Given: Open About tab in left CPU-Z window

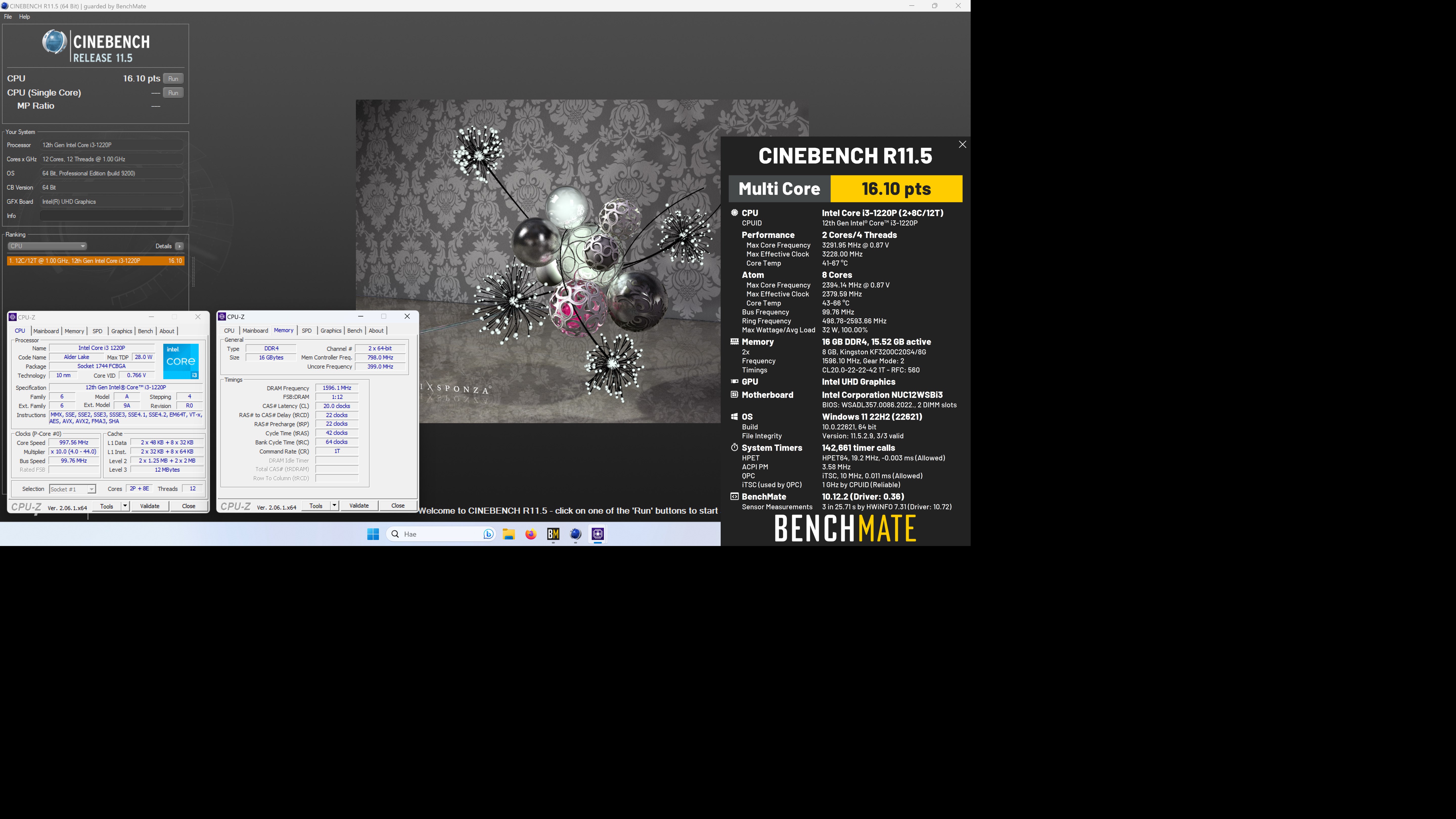Looking at the screenshot, I should (x=167, y=331).
